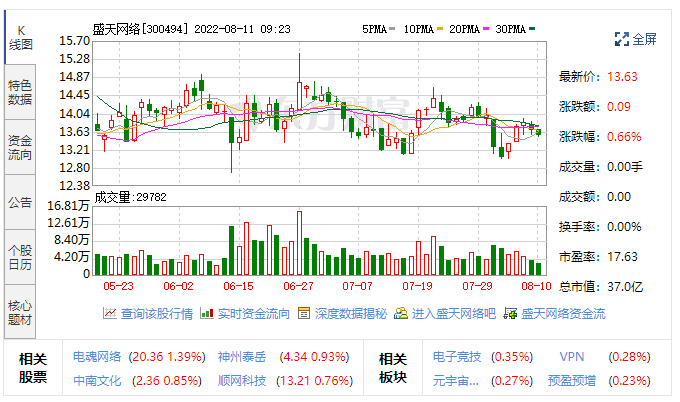Click the 15.70 price axis label

click(74, 41)
